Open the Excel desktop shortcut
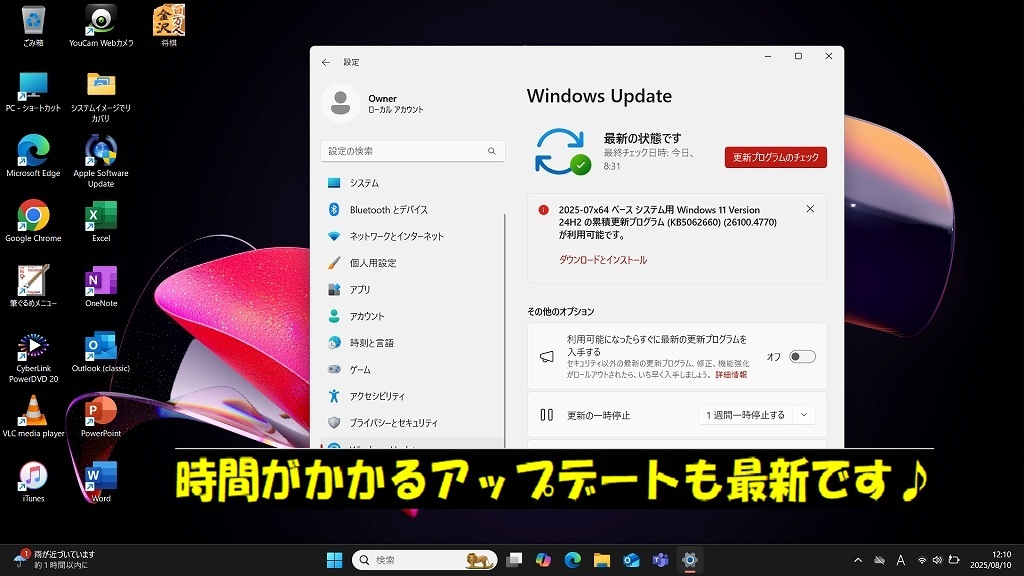 pyautogui.click(x=101, y=222)
